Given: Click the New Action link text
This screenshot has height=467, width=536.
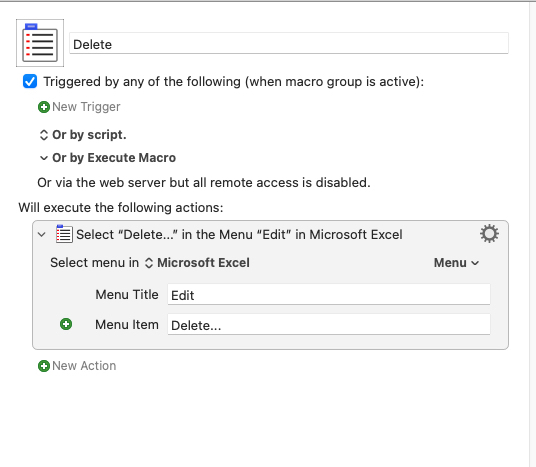Looking at the screenshot, I should (x=84, y=366).
